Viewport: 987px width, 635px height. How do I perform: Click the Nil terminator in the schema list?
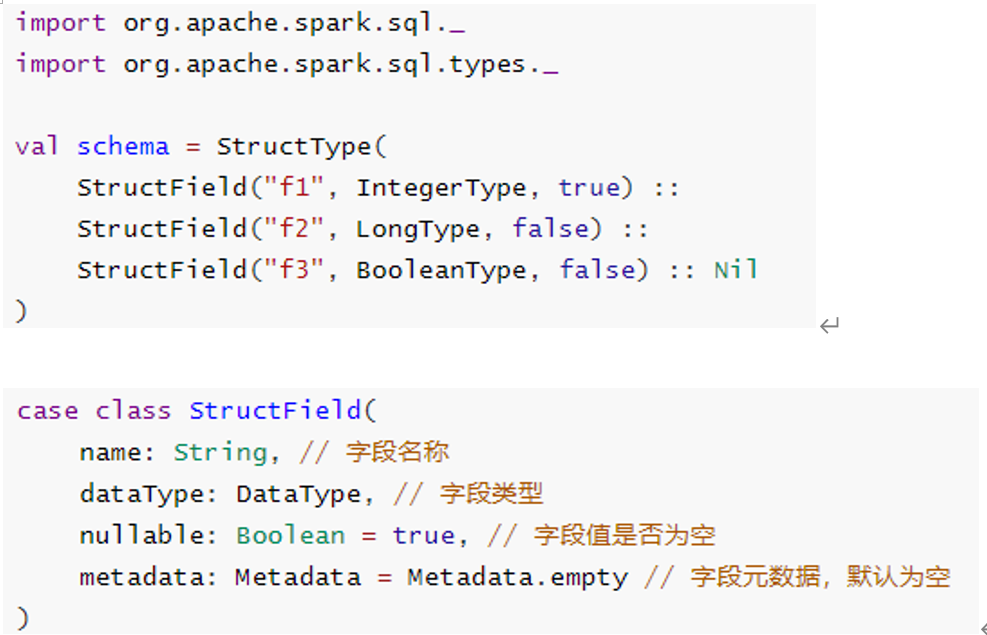click(735, 270)
